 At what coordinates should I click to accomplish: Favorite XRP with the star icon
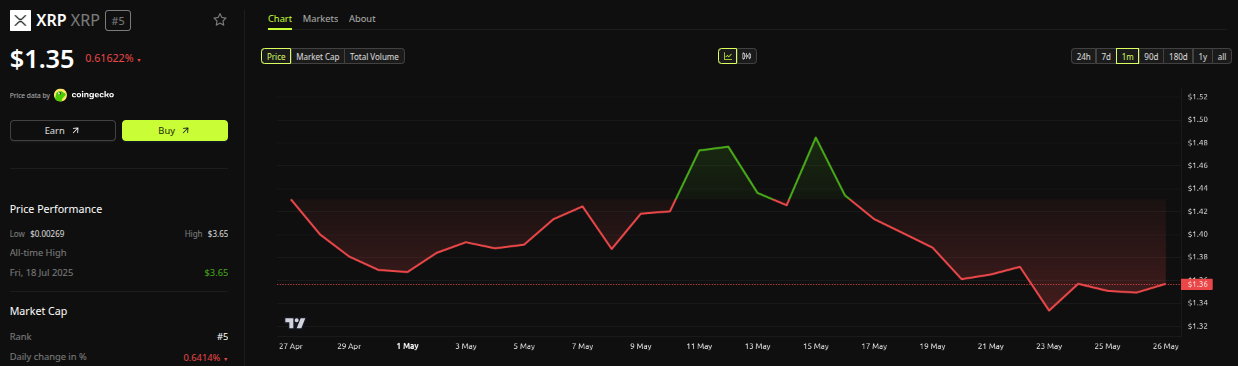[220, 20]
